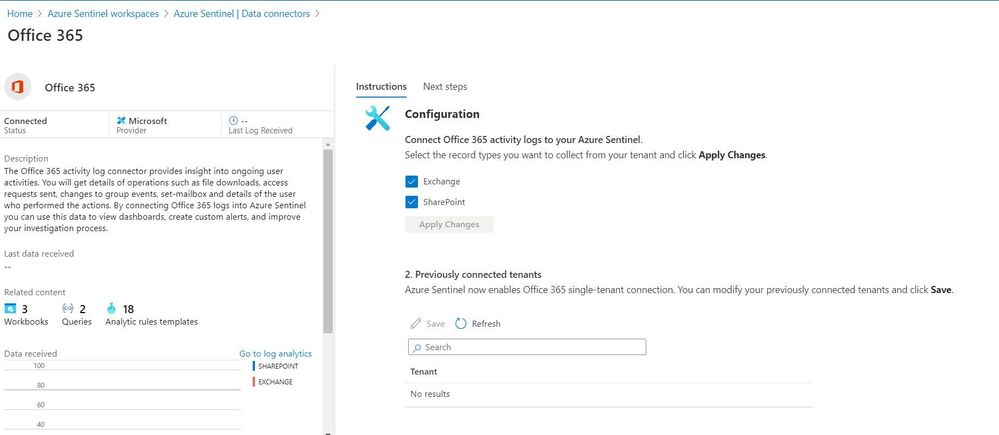Open the Next steps tab
The image size is (999, 435).
(x=445, y=87)
